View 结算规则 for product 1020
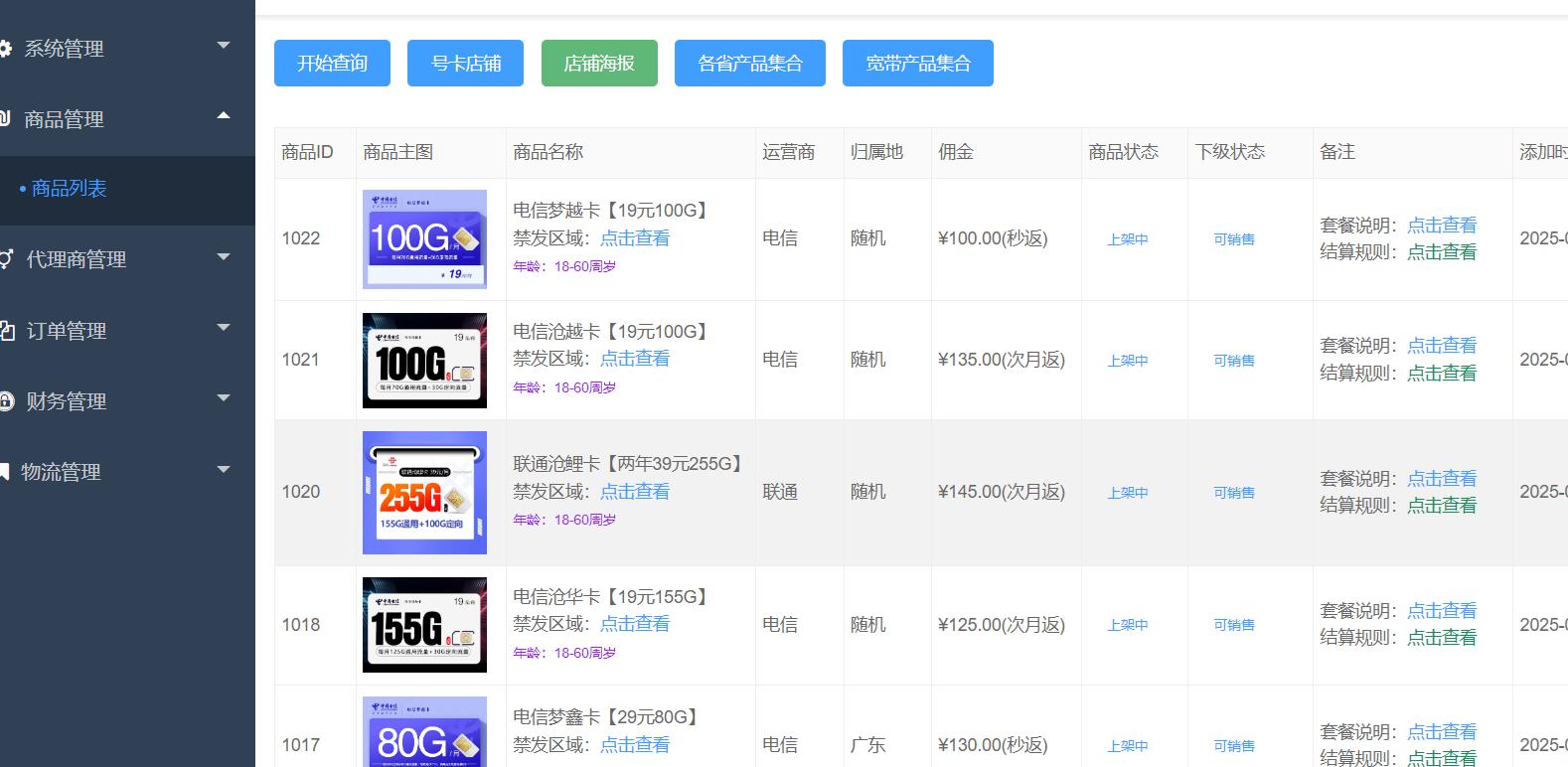The height and width of the screenshot is (767, 1568). (1442, 506)
